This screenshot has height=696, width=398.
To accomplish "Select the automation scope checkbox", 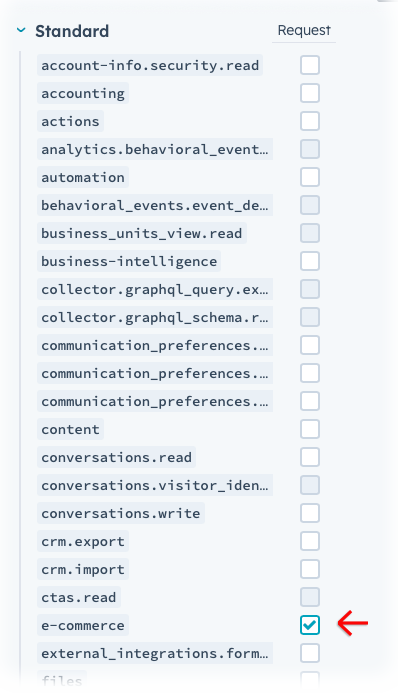I will tap(310, 177).
